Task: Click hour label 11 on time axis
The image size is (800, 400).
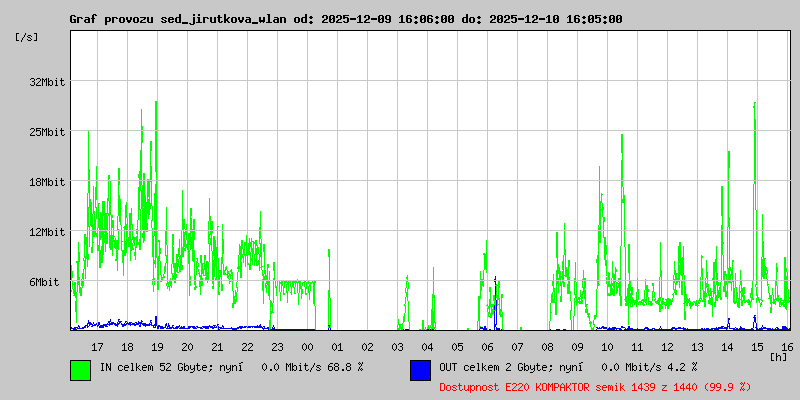Action: (x=637, y=347)
